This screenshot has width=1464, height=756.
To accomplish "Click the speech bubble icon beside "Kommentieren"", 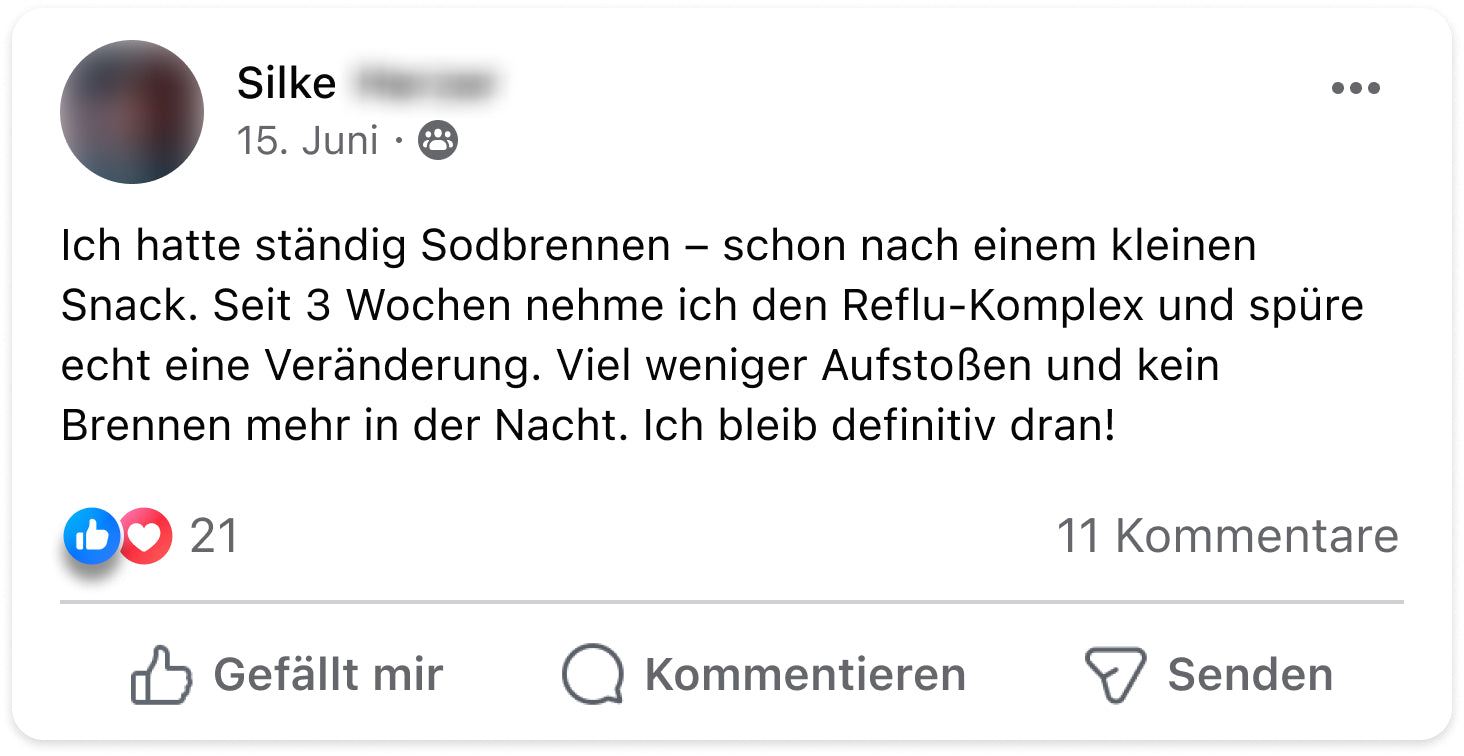I will [592, 674].
